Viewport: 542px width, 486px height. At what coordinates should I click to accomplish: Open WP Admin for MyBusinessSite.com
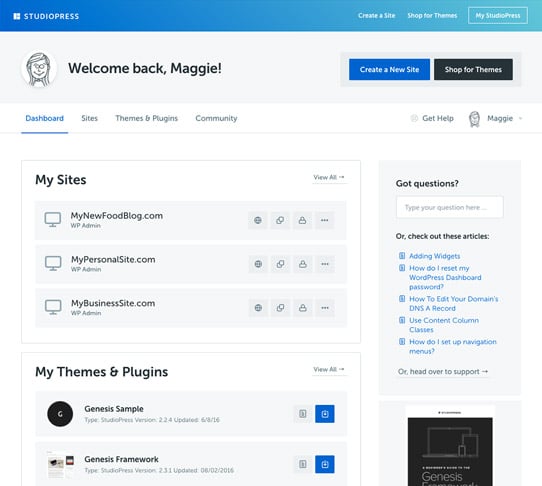[x=86, y=313]
